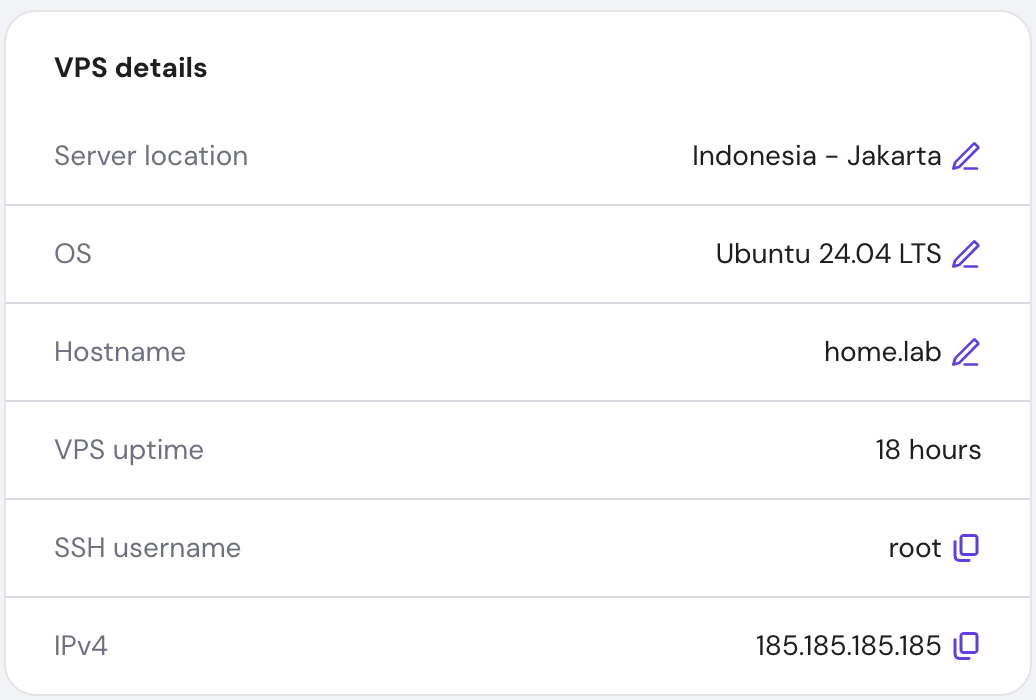Click the OS row label
1036x700 pixels.
tap(72, 254)
